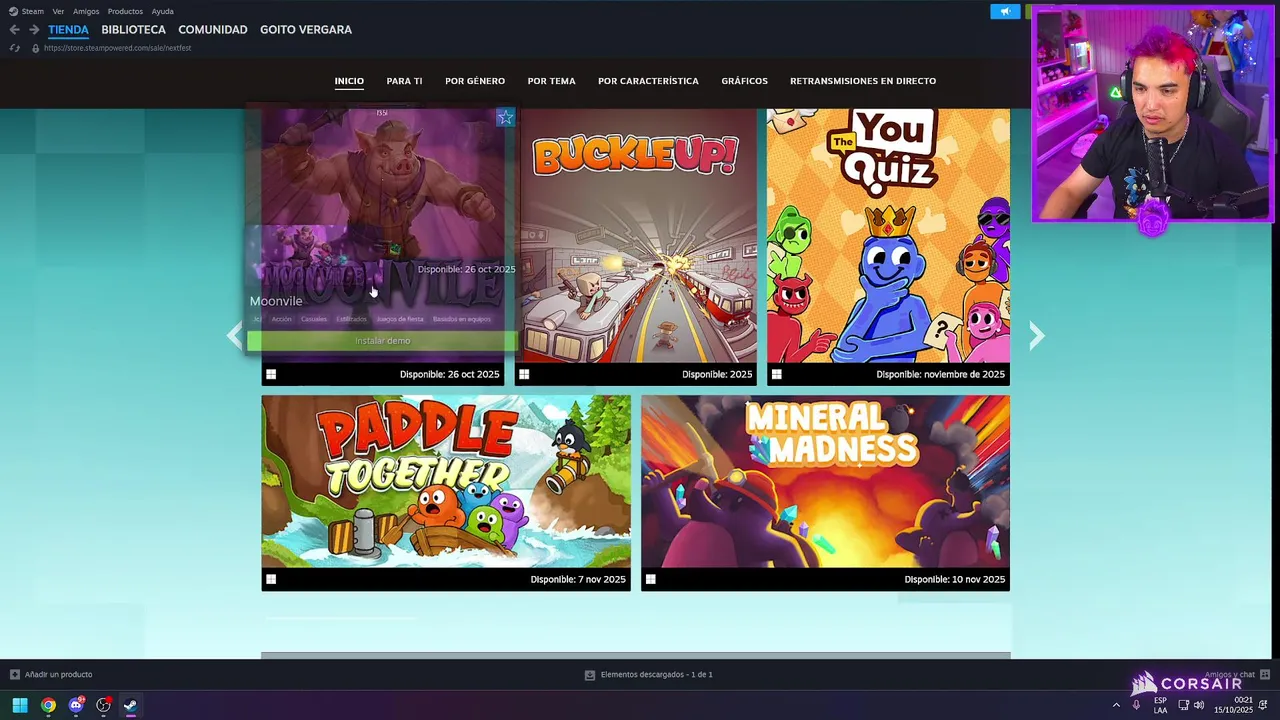Screen dimensions: 1280x720
Task: Open the Windows Start menu
Action: coord(20,705)
